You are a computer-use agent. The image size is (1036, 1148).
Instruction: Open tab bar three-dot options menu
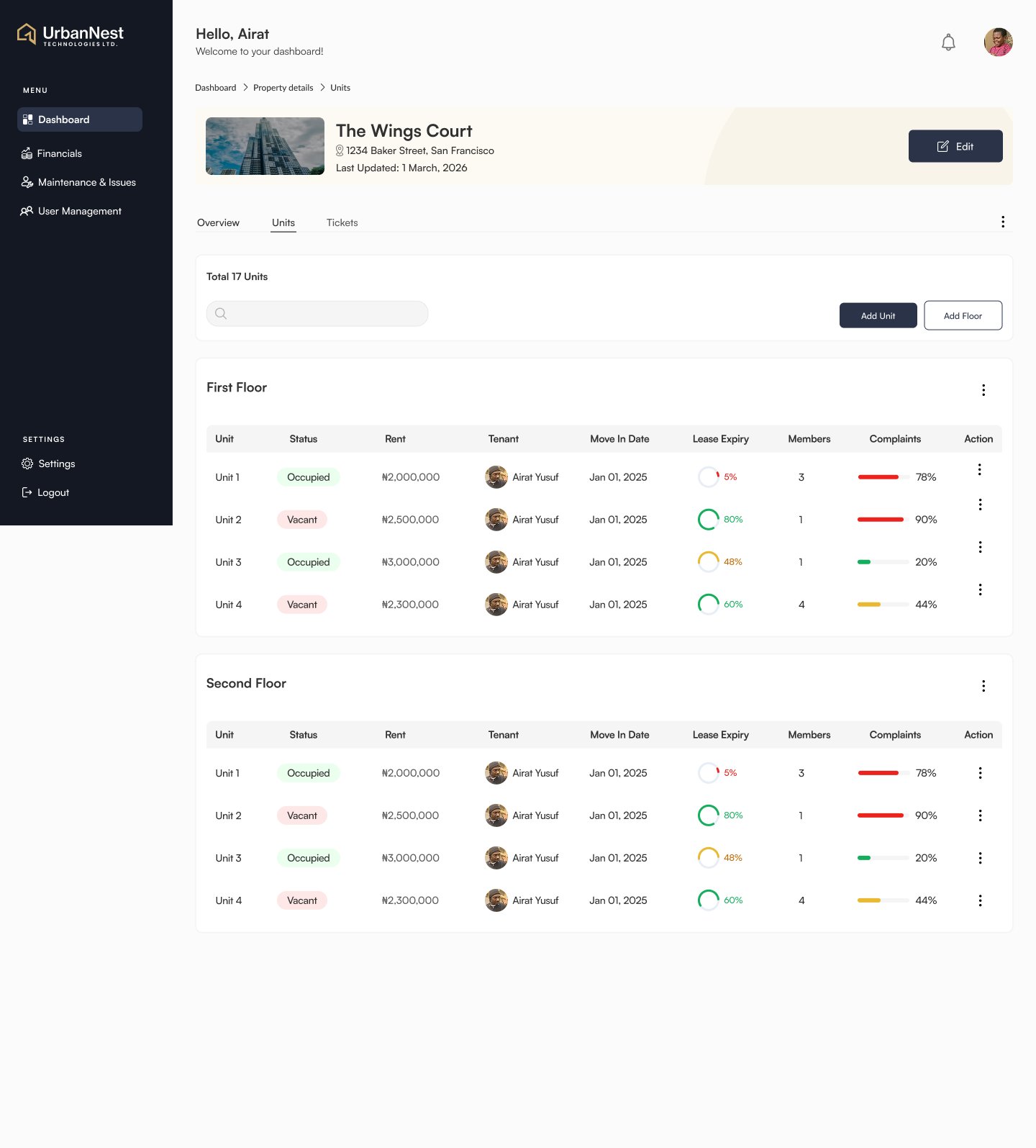pyautogui.click(x=1002, y=222)
